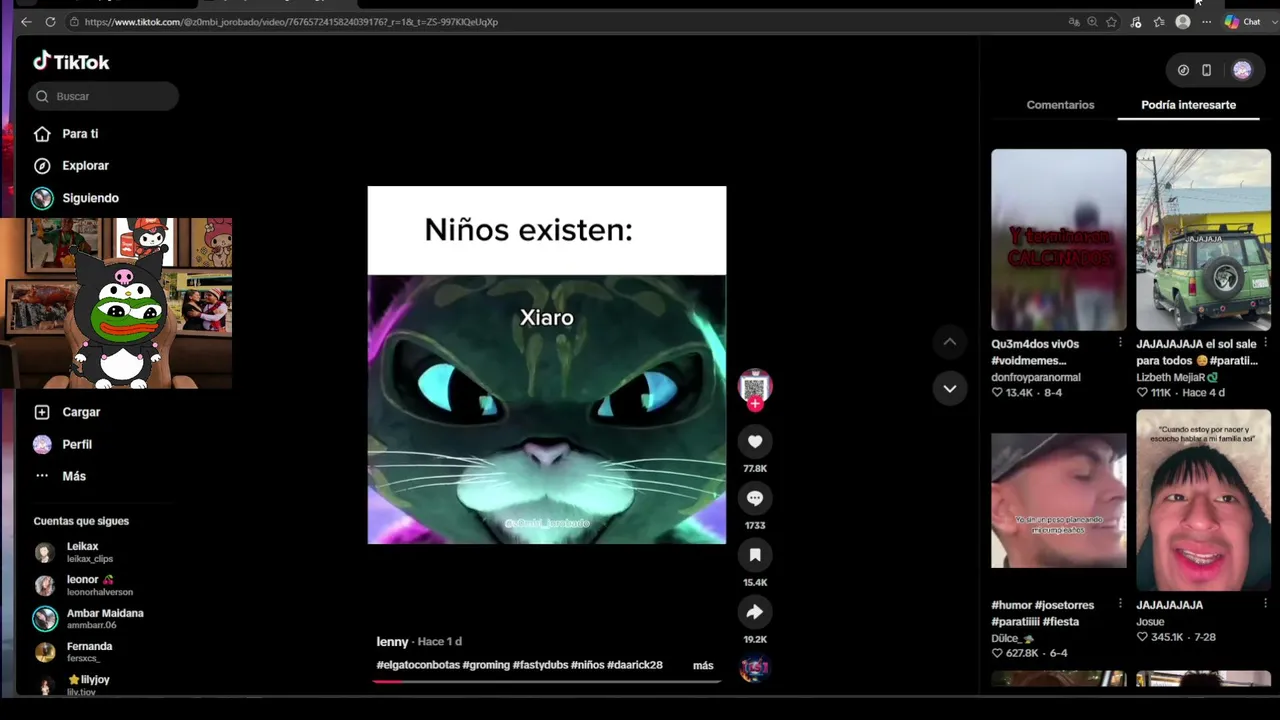1280x720 pixels.
Task: Open the #fastydubs hashtag
Action: [540, 665]
